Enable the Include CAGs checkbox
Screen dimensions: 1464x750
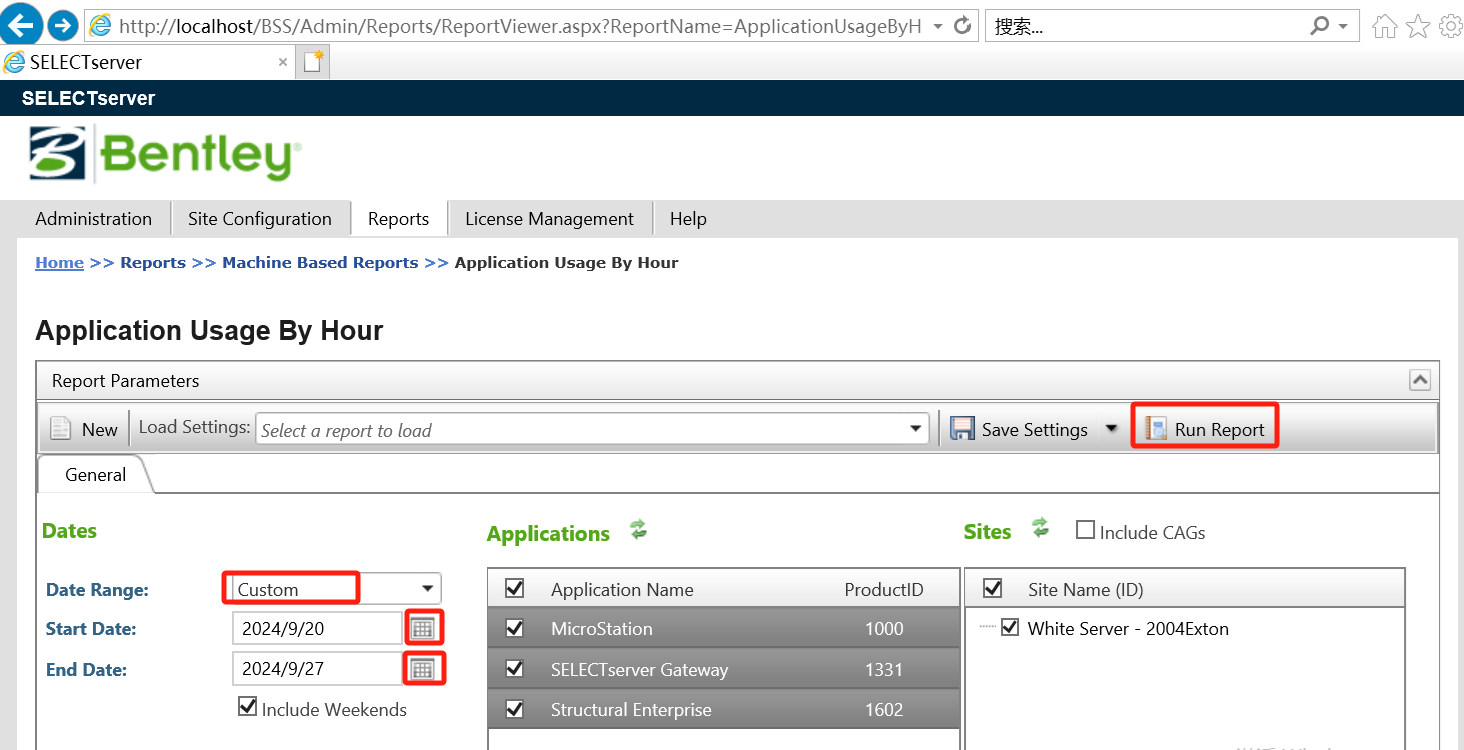(1085, 530)
